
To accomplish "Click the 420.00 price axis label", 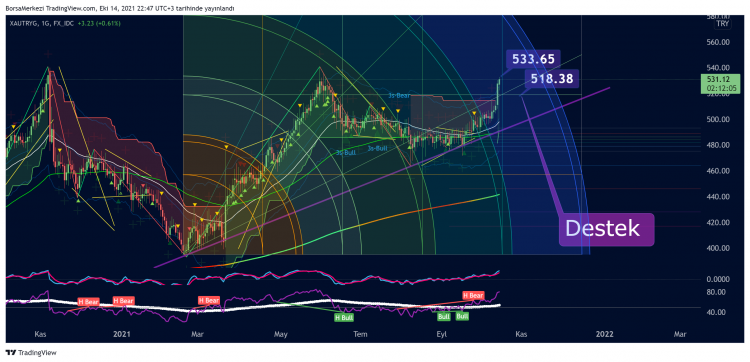I will [717, 223].
